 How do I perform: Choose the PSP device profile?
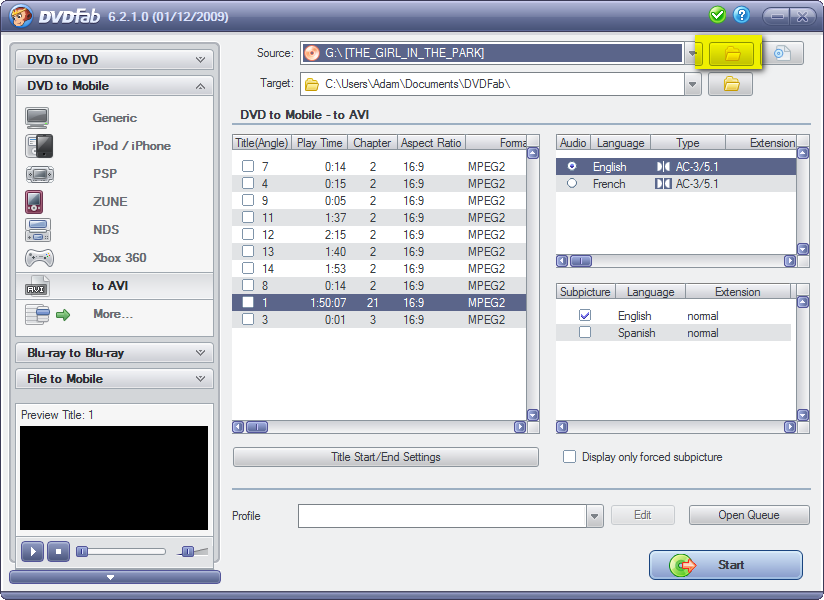105,174
